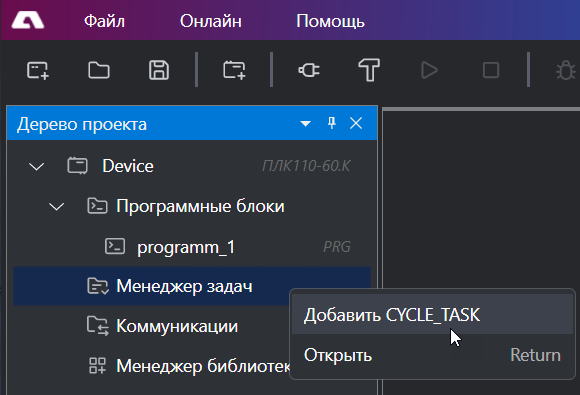Click the ПЛК110-60.К device label
The height and width of the screenshot is (395, 580).
click(306, 166)
